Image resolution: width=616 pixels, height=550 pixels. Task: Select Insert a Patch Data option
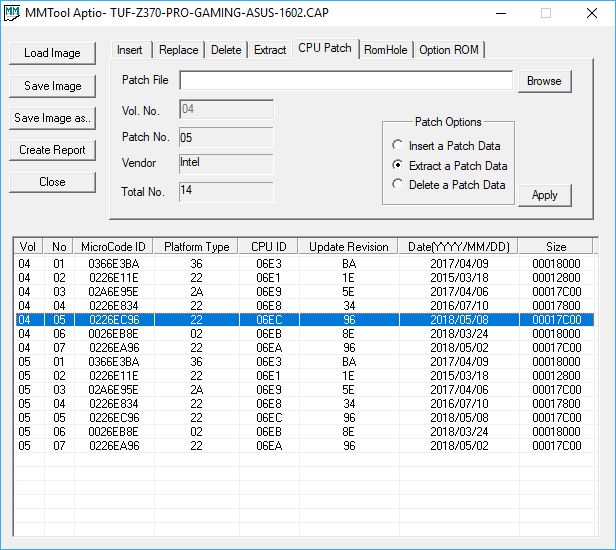[446, 146]
